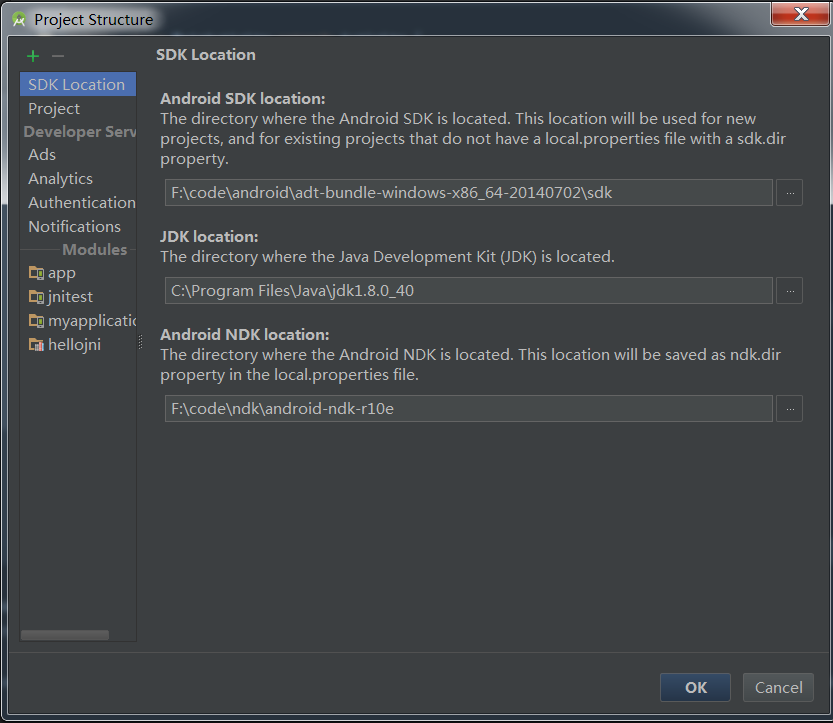Open the Ads developer service
This screenshot has width=833, height=723.
78,155
